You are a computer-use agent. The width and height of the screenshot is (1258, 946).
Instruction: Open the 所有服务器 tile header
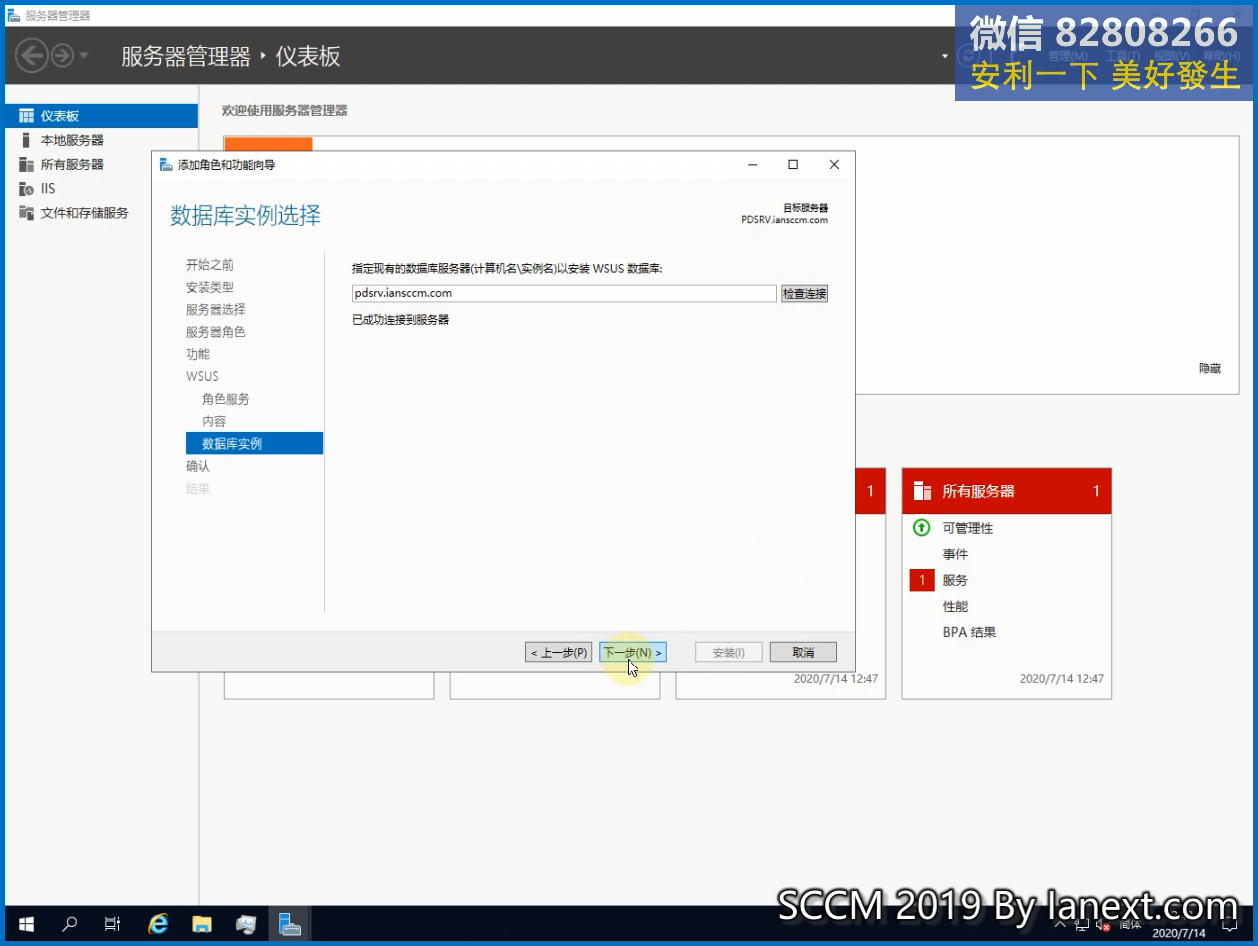[x=1007, y=491]
